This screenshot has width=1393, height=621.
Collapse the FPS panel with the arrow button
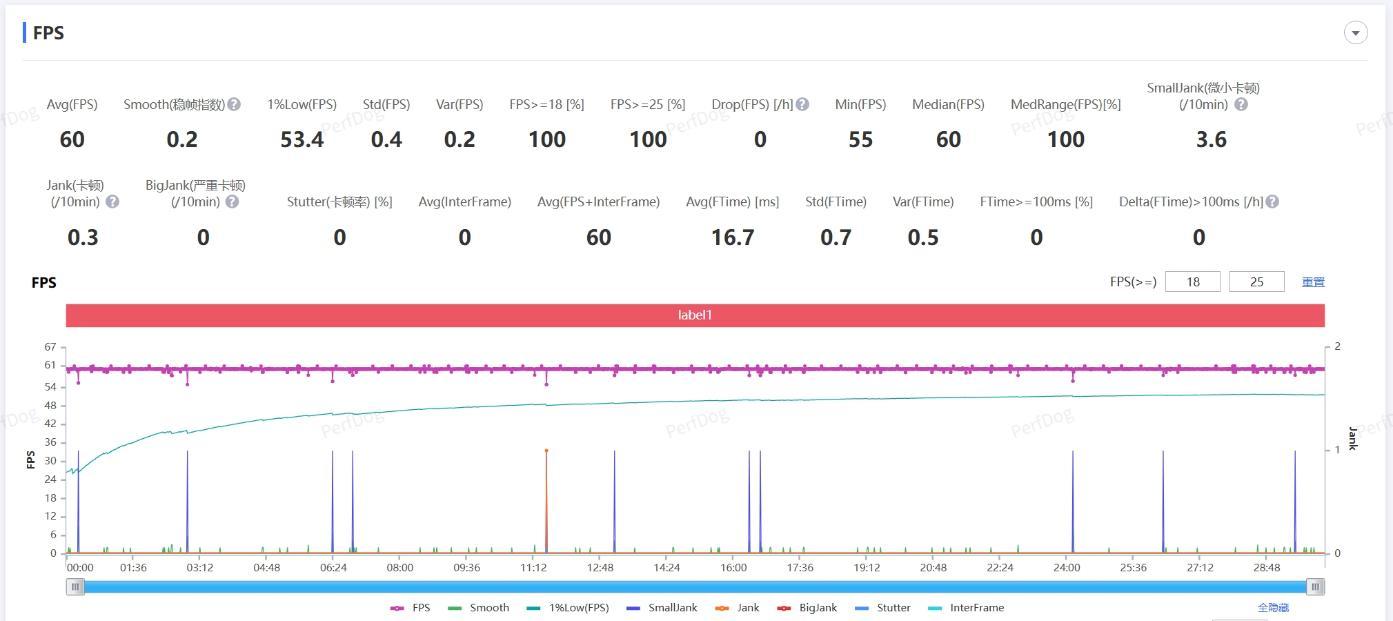1355,33
